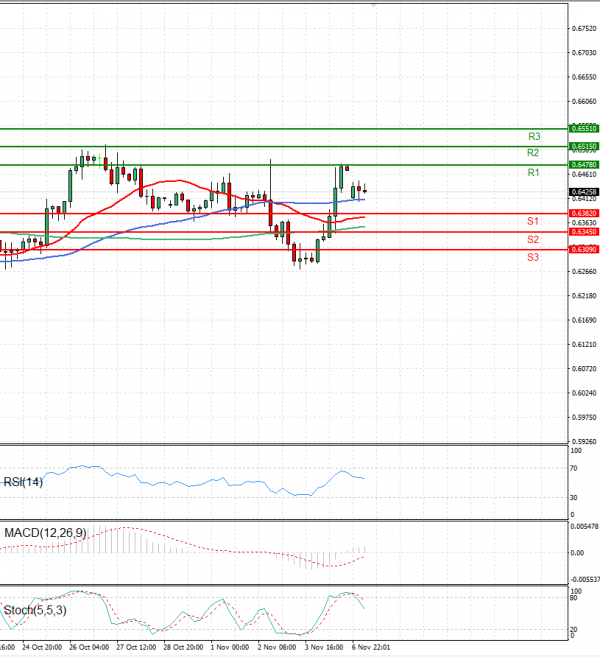
Task: Click the 24 Oct 20:00 time label
Action: click(x=42, y=647)
